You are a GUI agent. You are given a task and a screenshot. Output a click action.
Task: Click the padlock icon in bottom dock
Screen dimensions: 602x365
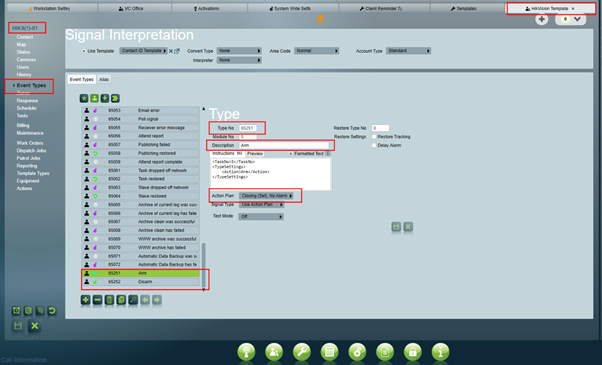click(413, 352)
